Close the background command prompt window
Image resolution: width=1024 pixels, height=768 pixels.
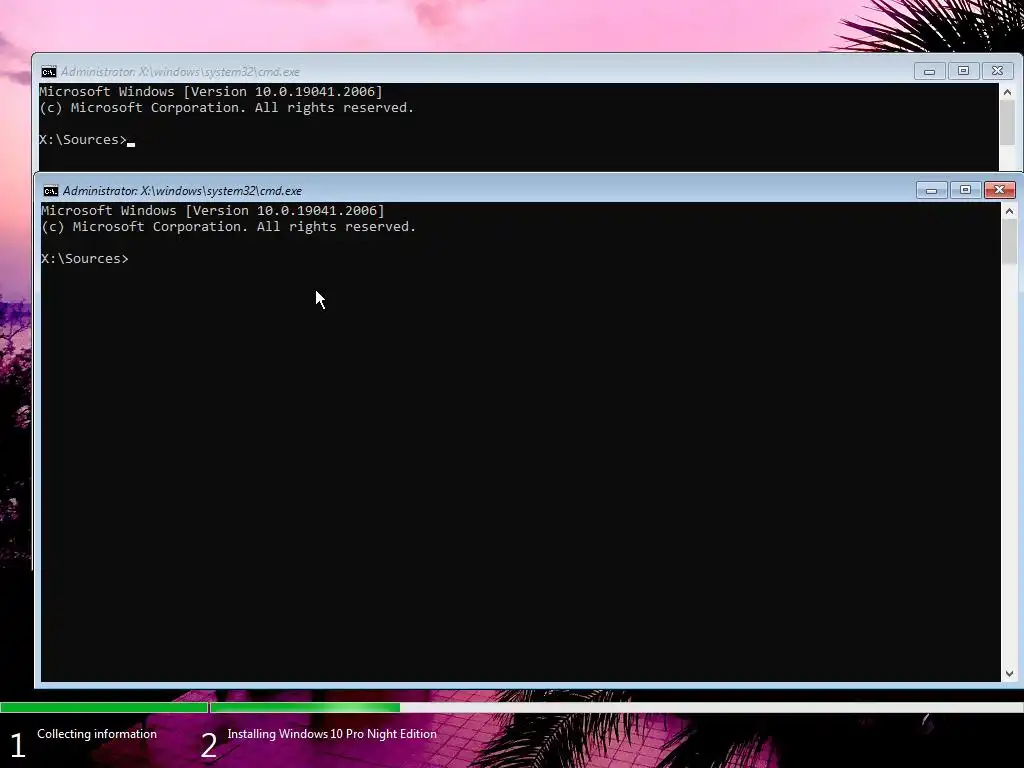coord(997,71)
